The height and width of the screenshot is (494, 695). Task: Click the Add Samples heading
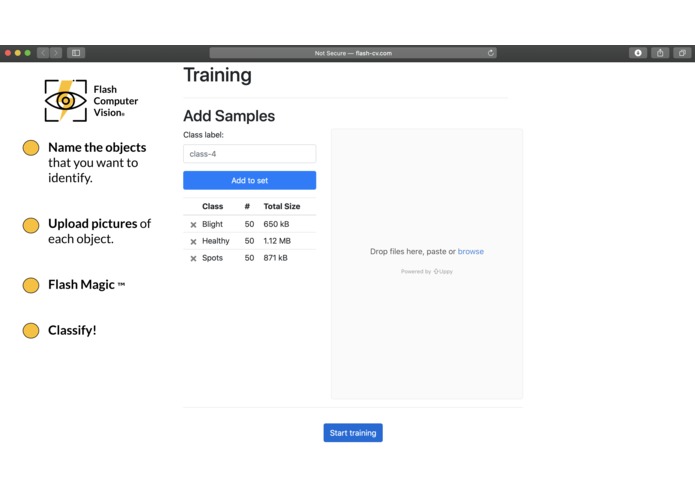229,116
